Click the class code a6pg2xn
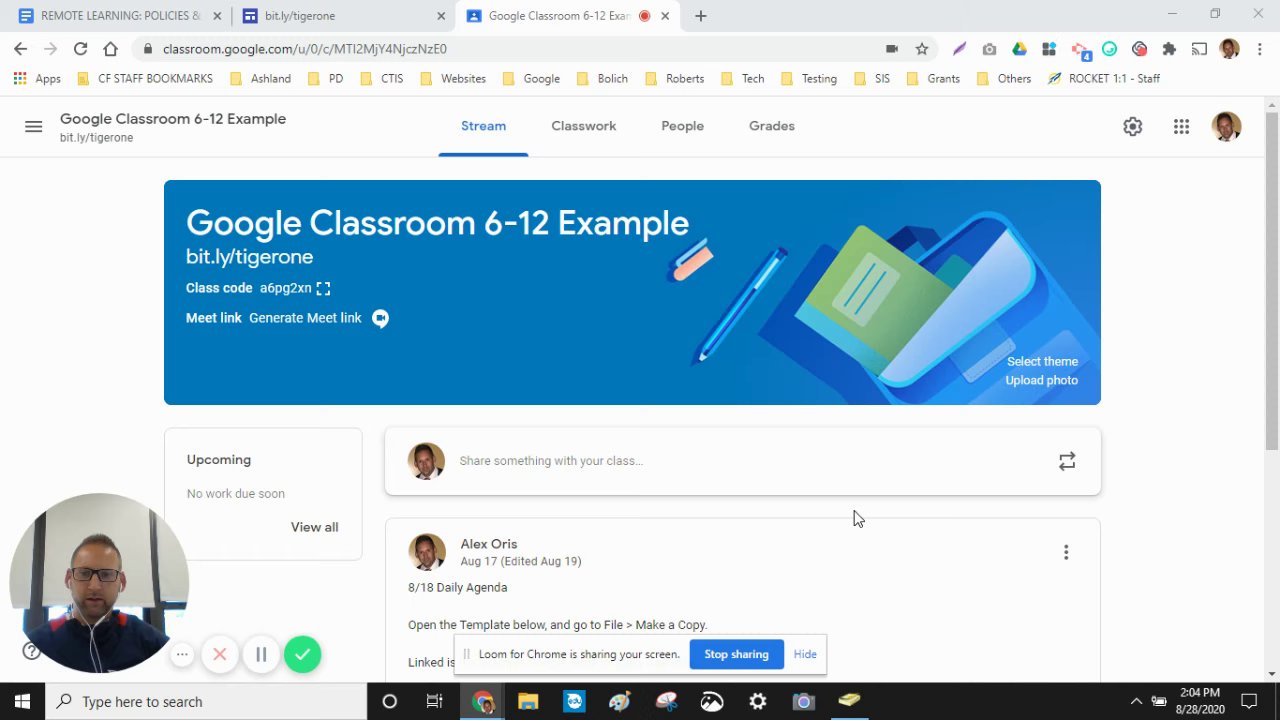1280x720 pixels. 285,288
